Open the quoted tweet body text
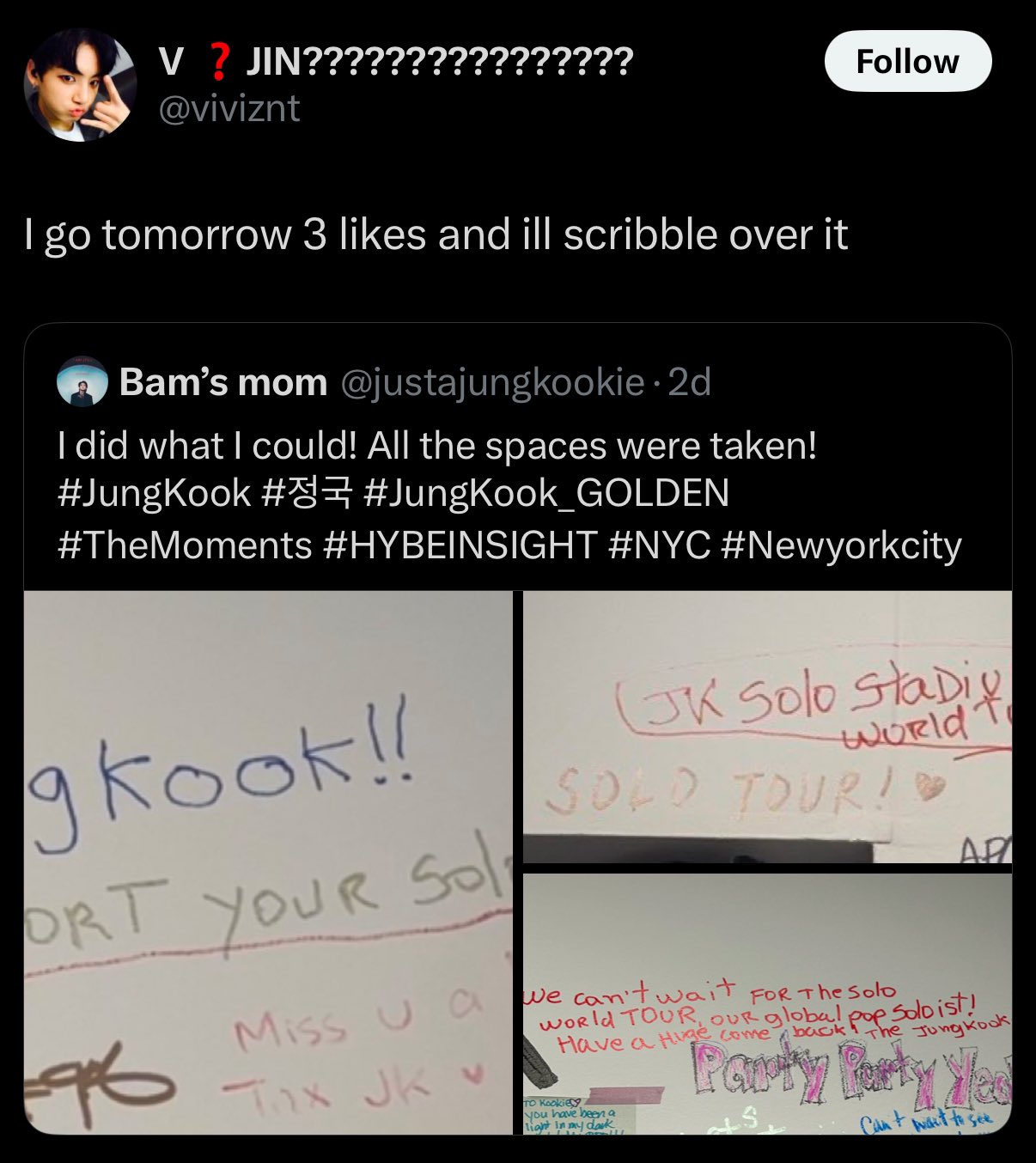1036x1163 pixels. 509,495
